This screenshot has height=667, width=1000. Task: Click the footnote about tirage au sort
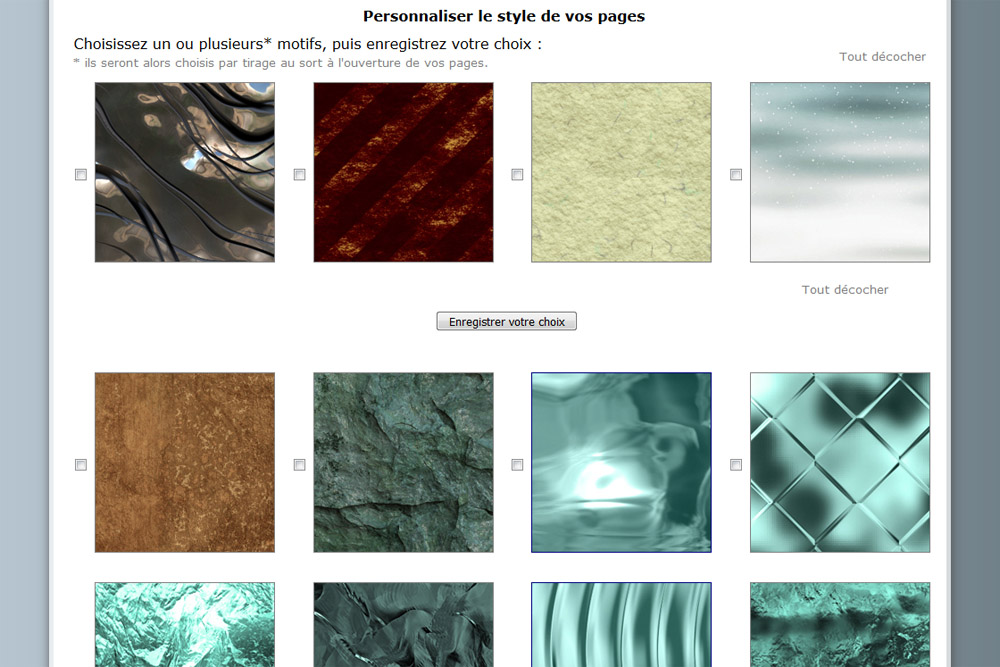coord(281,63)
